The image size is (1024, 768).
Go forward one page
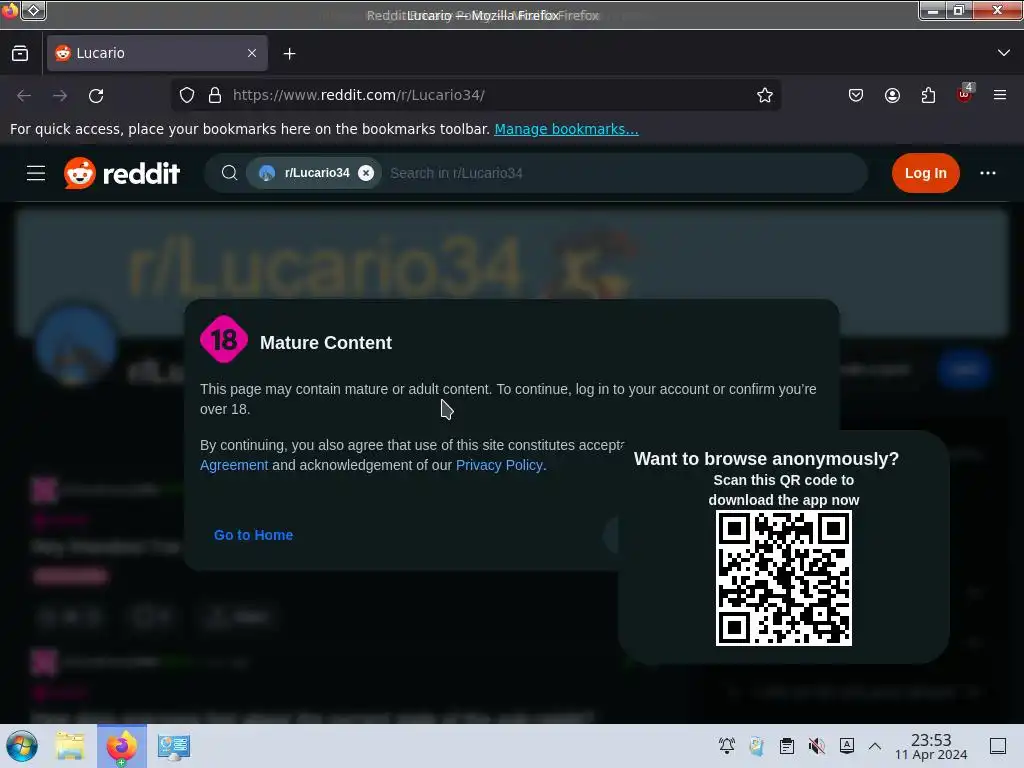click(x=60, y=95)
